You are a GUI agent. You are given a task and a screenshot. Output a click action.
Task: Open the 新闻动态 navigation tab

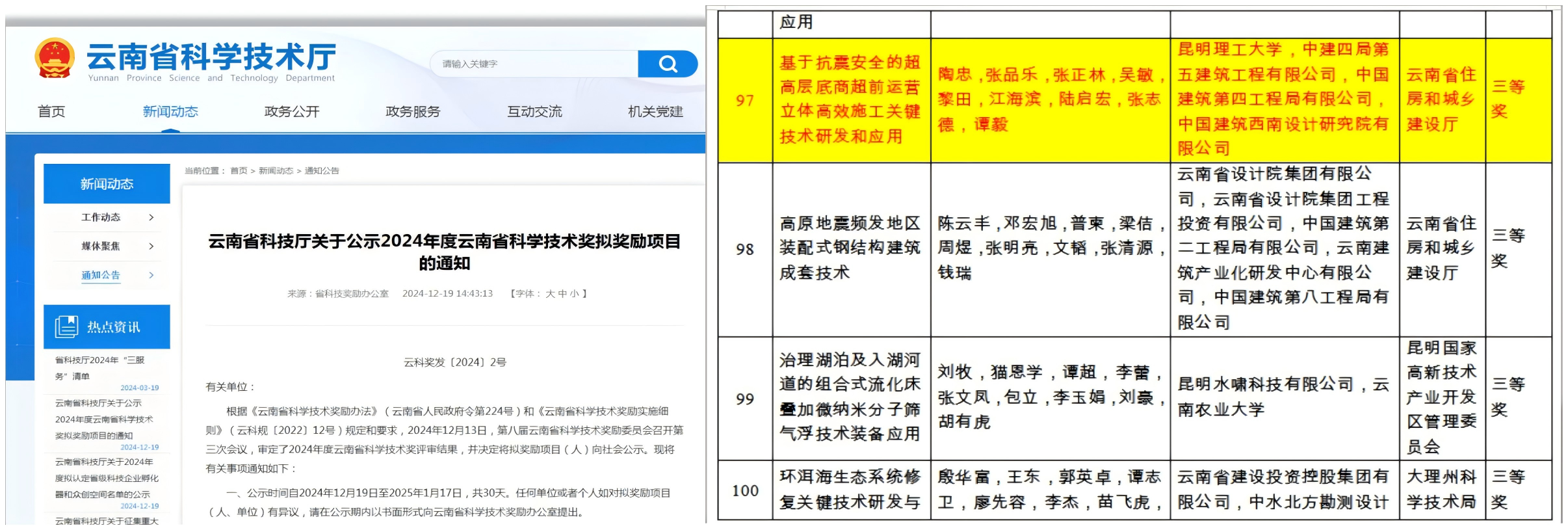170,112
